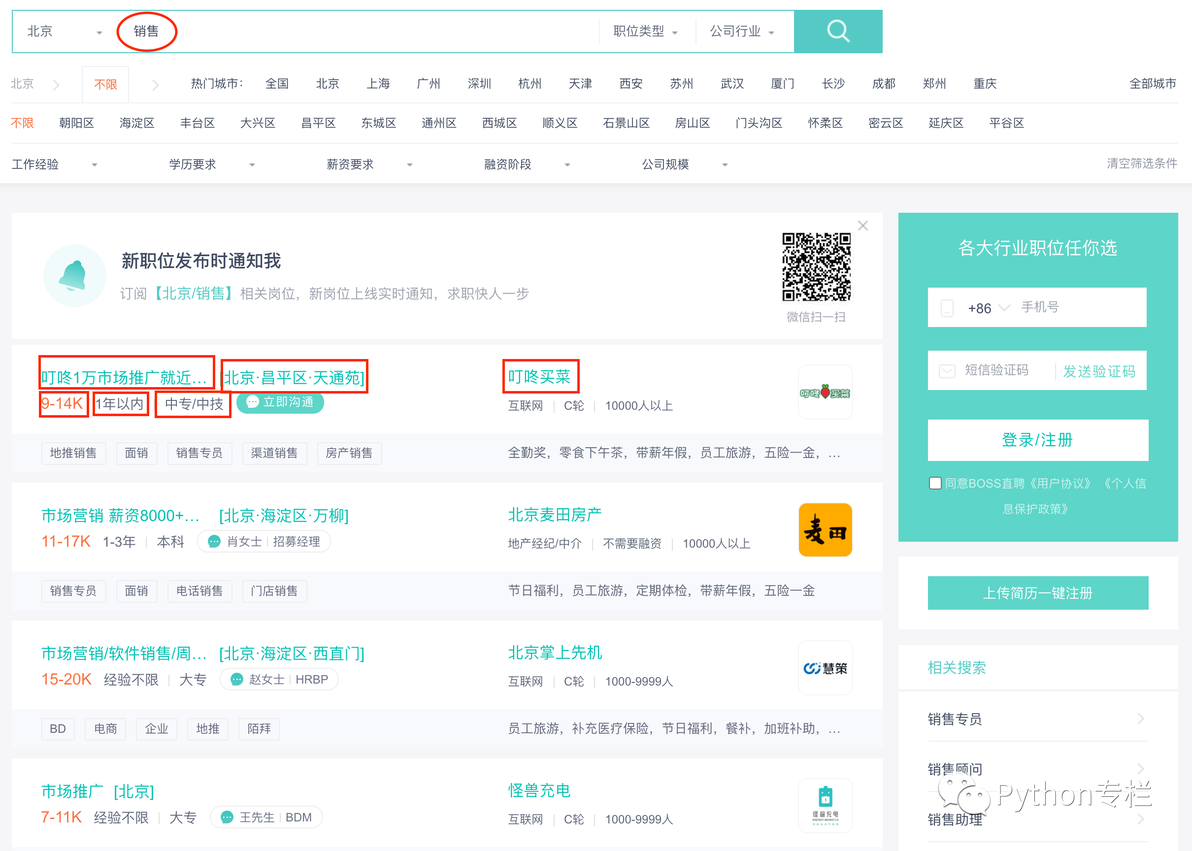The height and width of the screenshot is (851, 1192).
Task: Select 全国 from hot cities
Action: pos(277,84)
